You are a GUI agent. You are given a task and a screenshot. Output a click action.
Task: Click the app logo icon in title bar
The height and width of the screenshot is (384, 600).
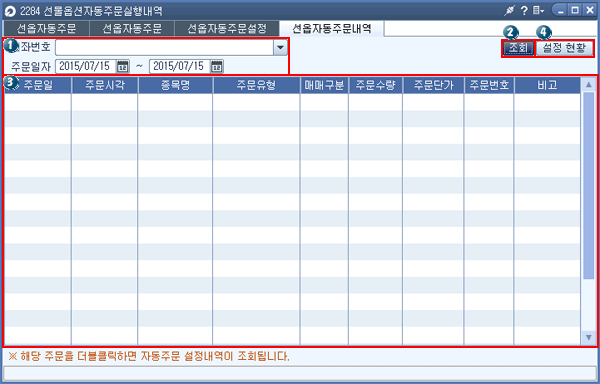tap(10, 11)
